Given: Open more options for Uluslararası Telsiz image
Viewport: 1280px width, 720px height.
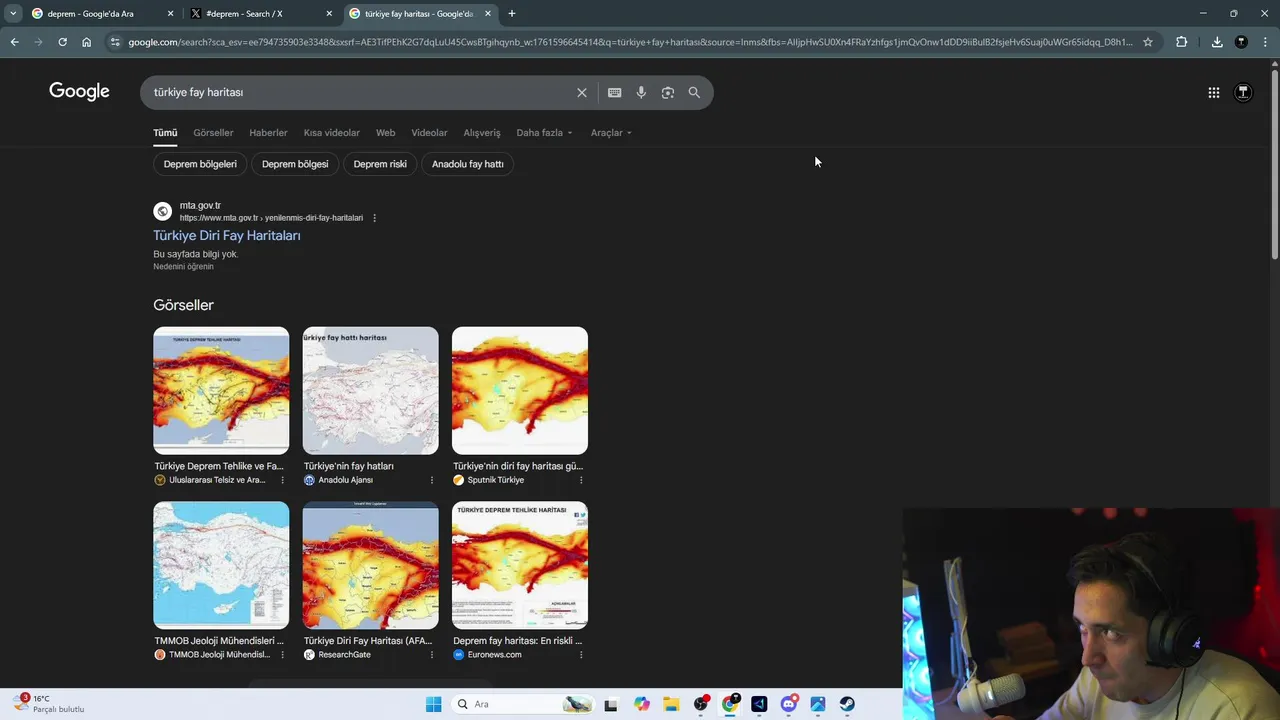Looking at the screenshot, I should coord(282,480).
